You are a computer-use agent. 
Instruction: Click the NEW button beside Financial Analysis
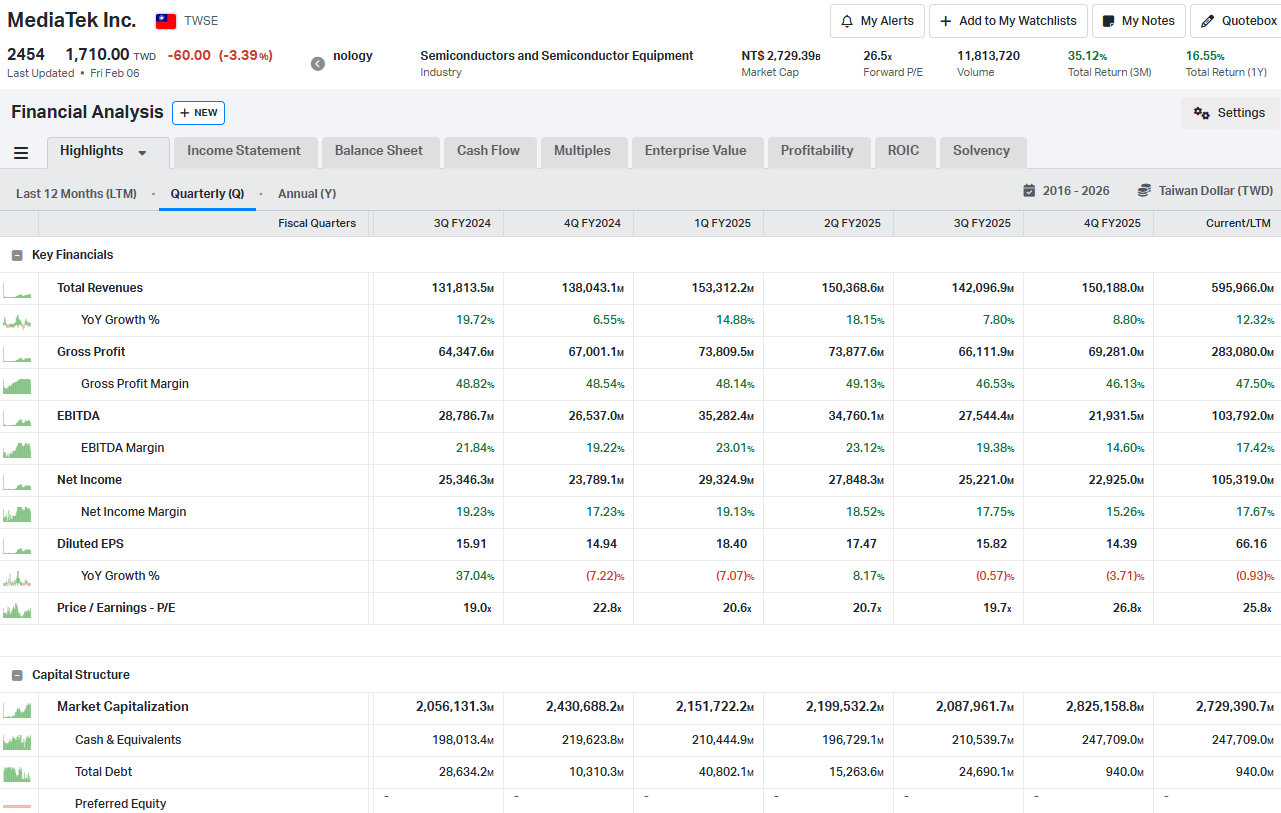tap(198, 113)
